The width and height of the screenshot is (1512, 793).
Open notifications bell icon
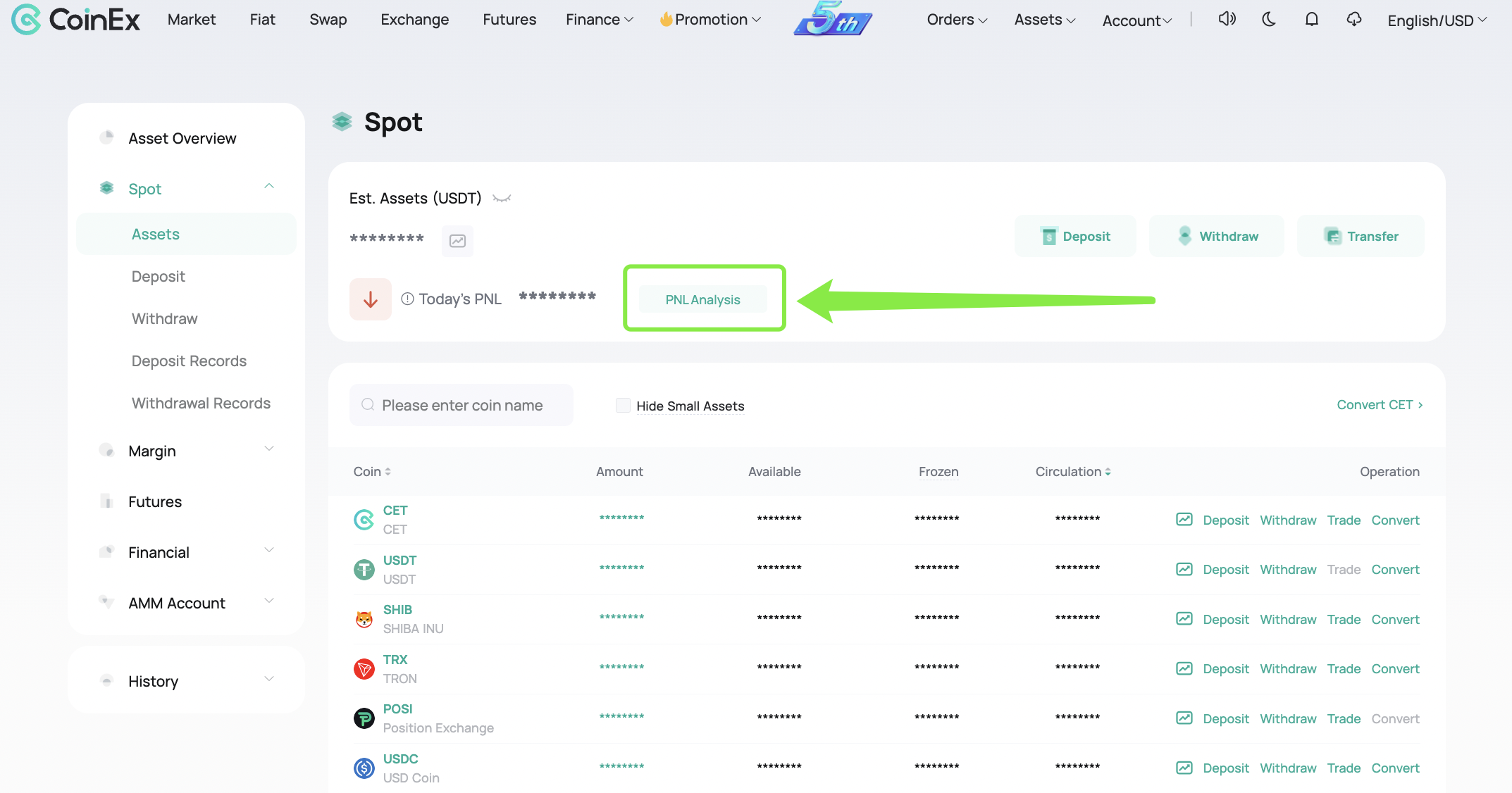(x=1311, y=19)
